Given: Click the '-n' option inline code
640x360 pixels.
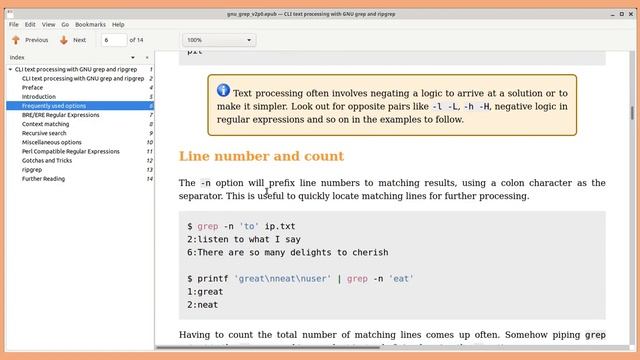Looking at the screenshot, I should (206, 183).
